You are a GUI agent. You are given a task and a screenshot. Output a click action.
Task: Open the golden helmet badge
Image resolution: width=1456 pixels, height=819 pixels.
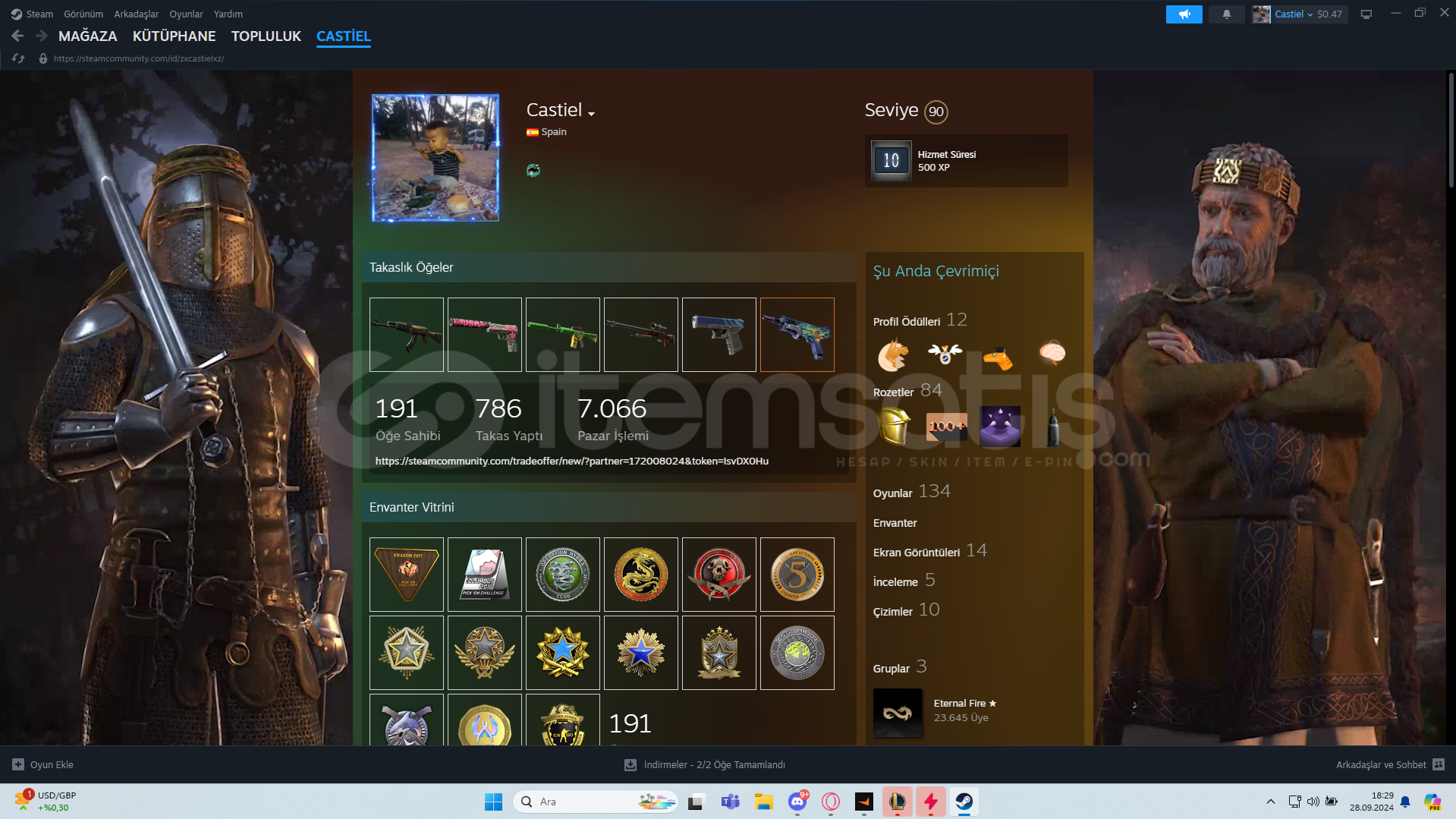[x=895, y=427]
